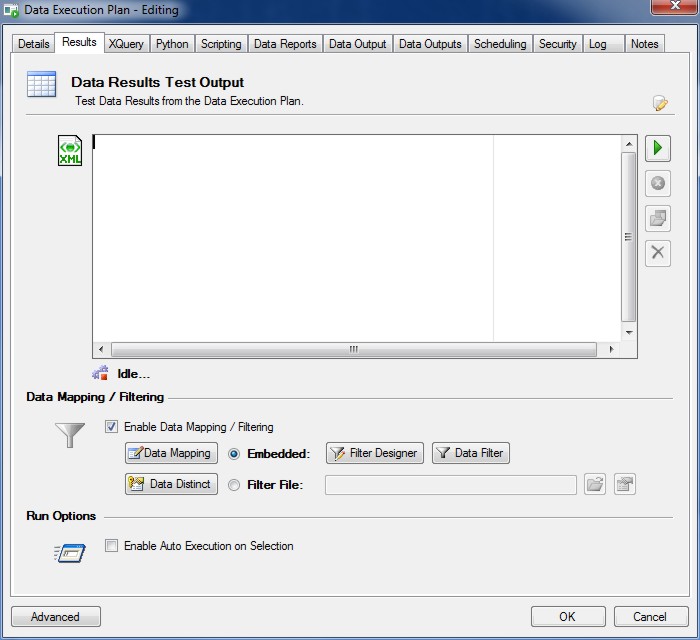
Task: Select the Embedded radio button
Action: coord(234,454)
